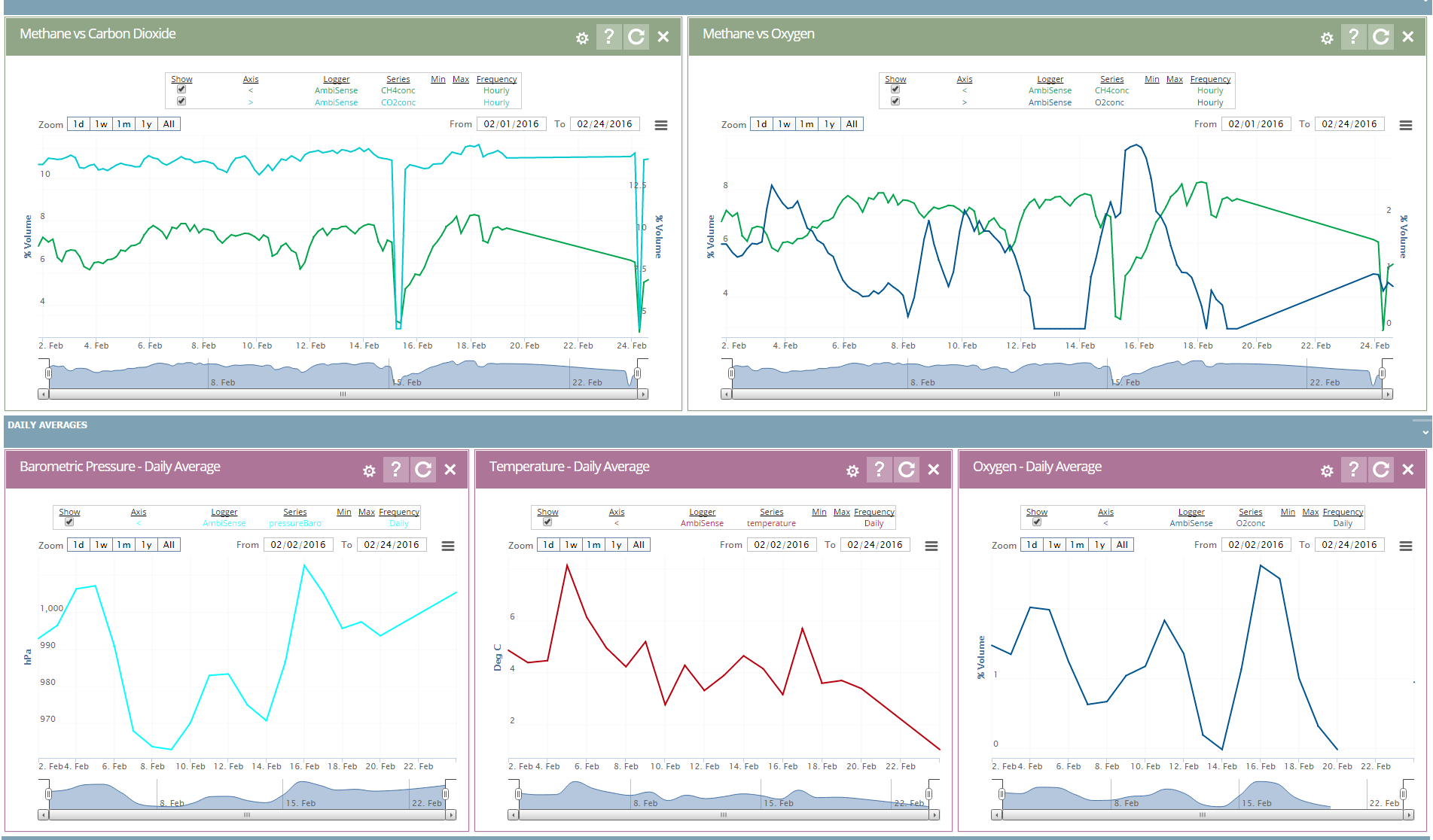Click the From date field in Temperature panel
The width and height of the screenshot is (1433, 840).
coord(781,545)
